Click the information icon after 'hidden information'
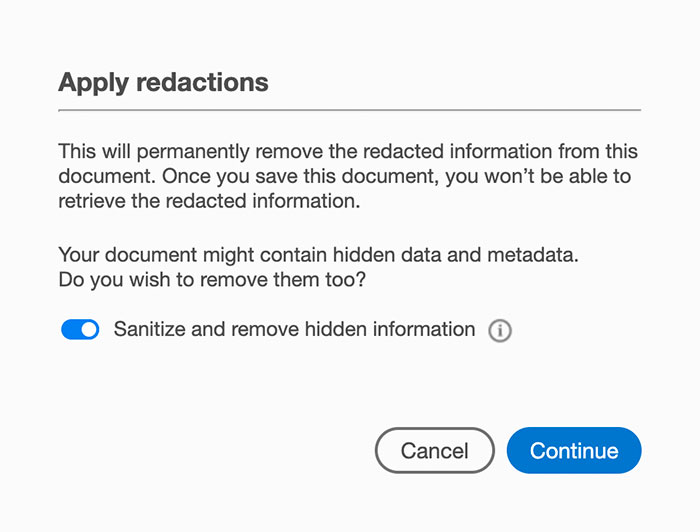700x532 pixels. click(500, 331)
